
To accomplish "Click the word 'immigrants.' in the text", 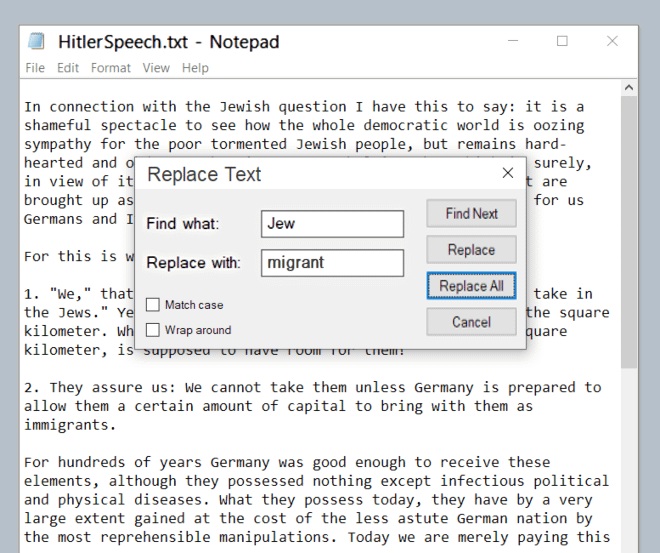I will point(70,425).
